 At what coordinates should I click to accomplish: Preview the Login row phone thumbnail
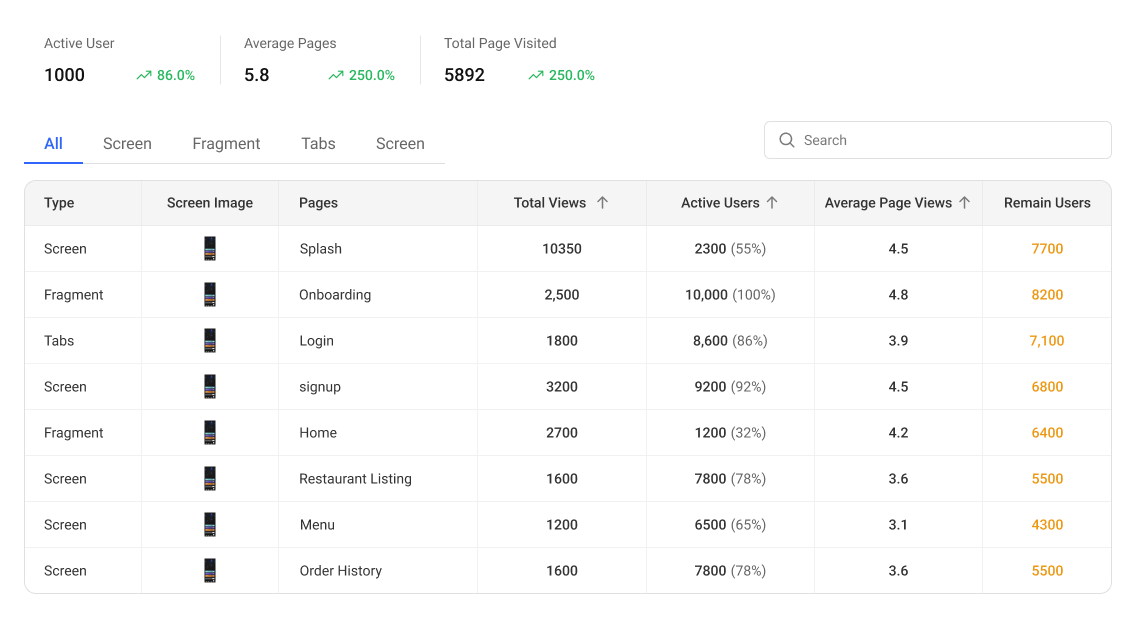(x=210, y=341)
